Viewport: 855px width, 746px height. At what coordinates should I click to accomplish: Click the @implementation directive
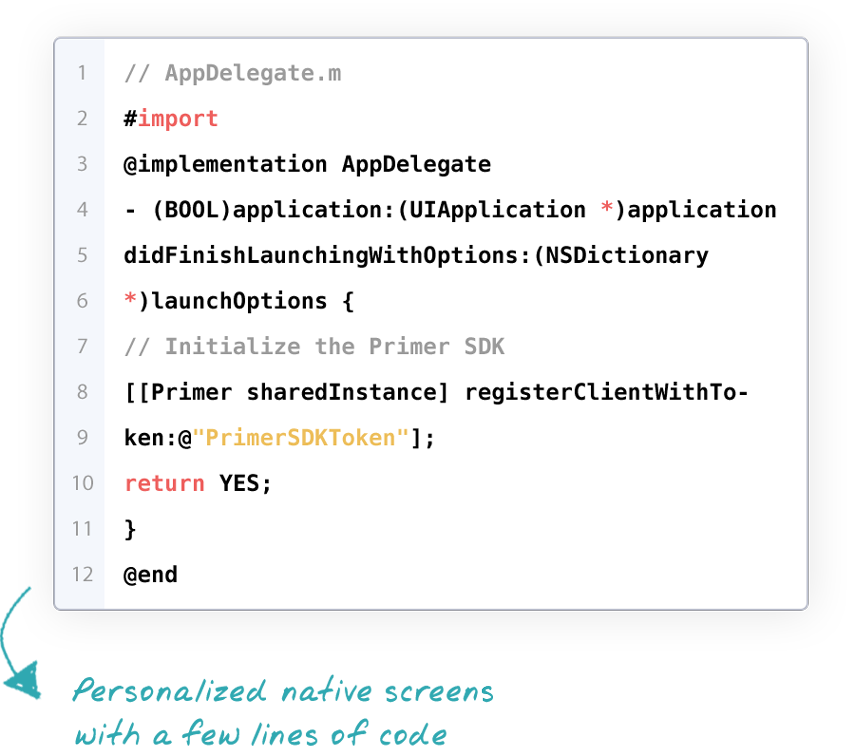click(x=225, y=164)
